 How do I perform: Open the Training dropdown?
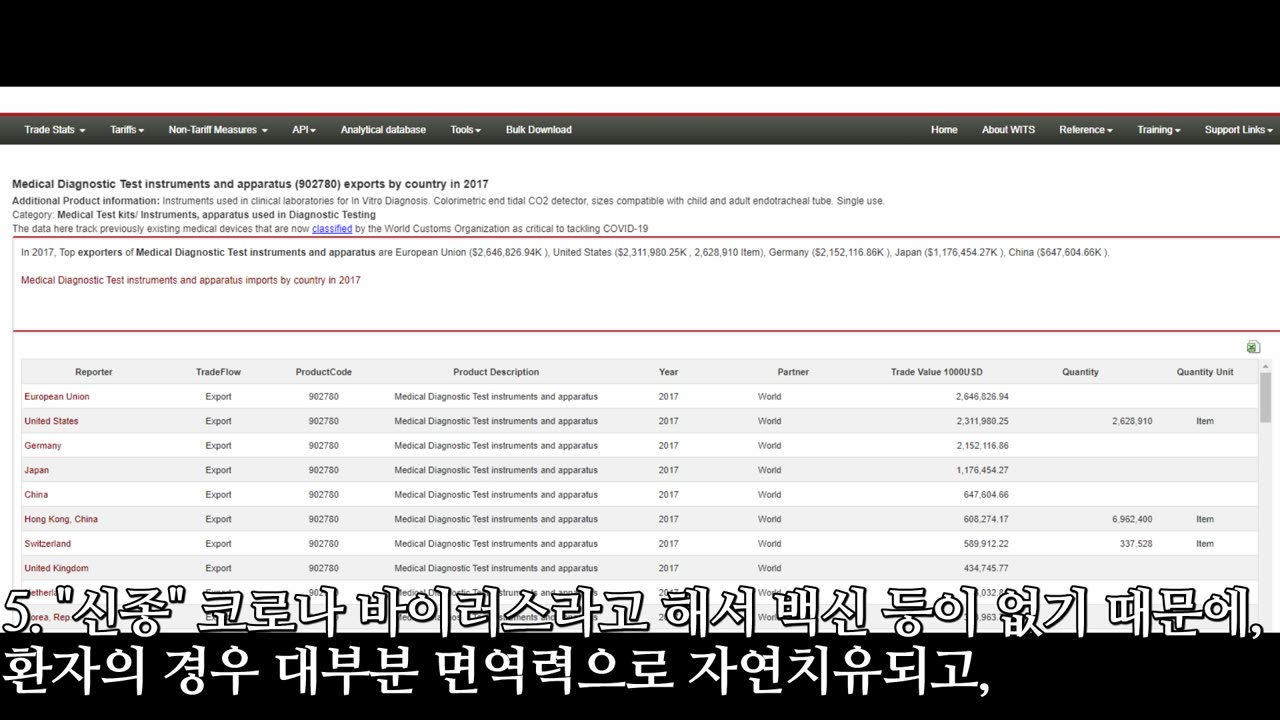pos(1159,130)
